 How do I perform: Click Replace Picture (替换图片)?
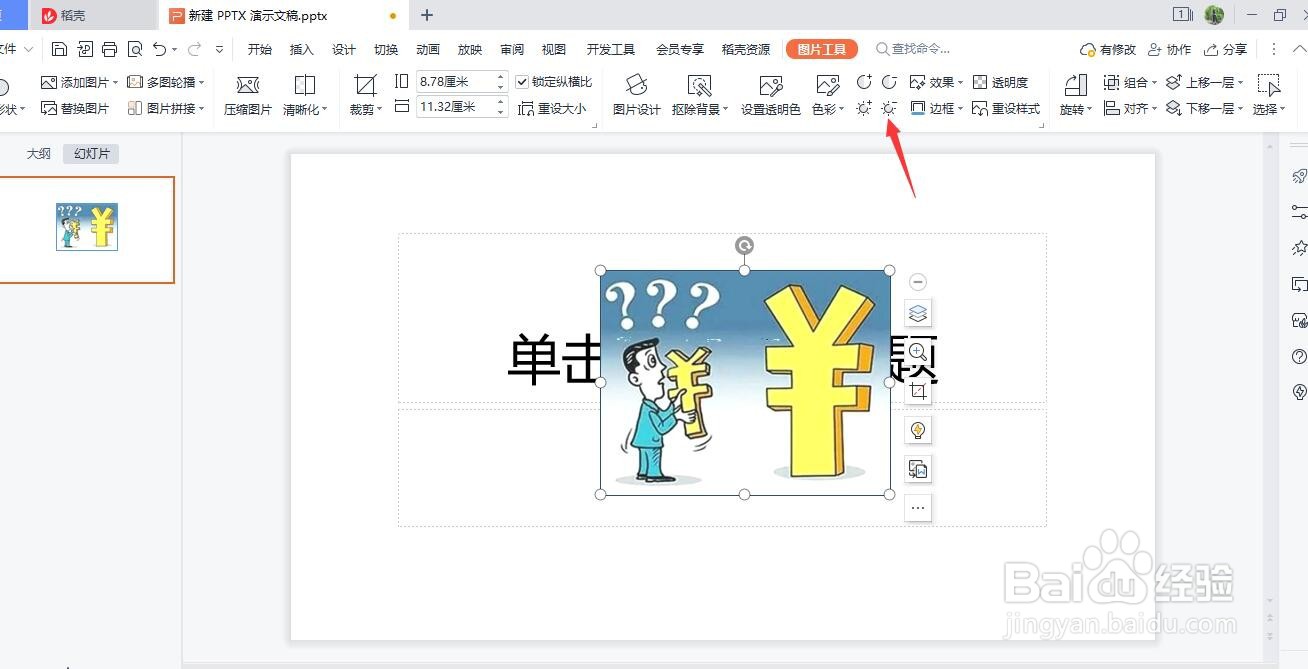tap(75, 108)
